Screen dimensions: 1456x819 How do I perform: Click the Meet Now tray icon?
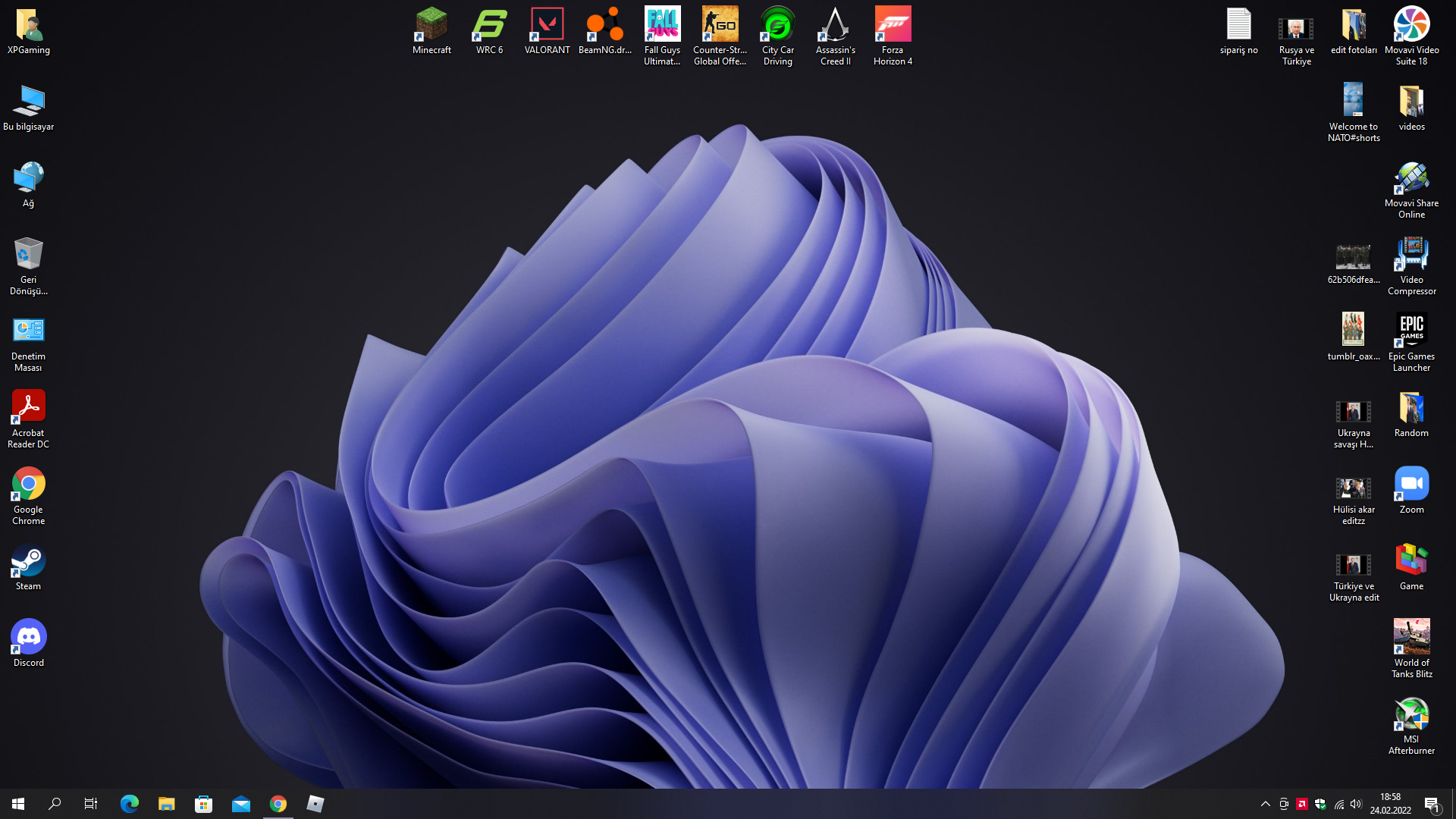pos(1284,804)
